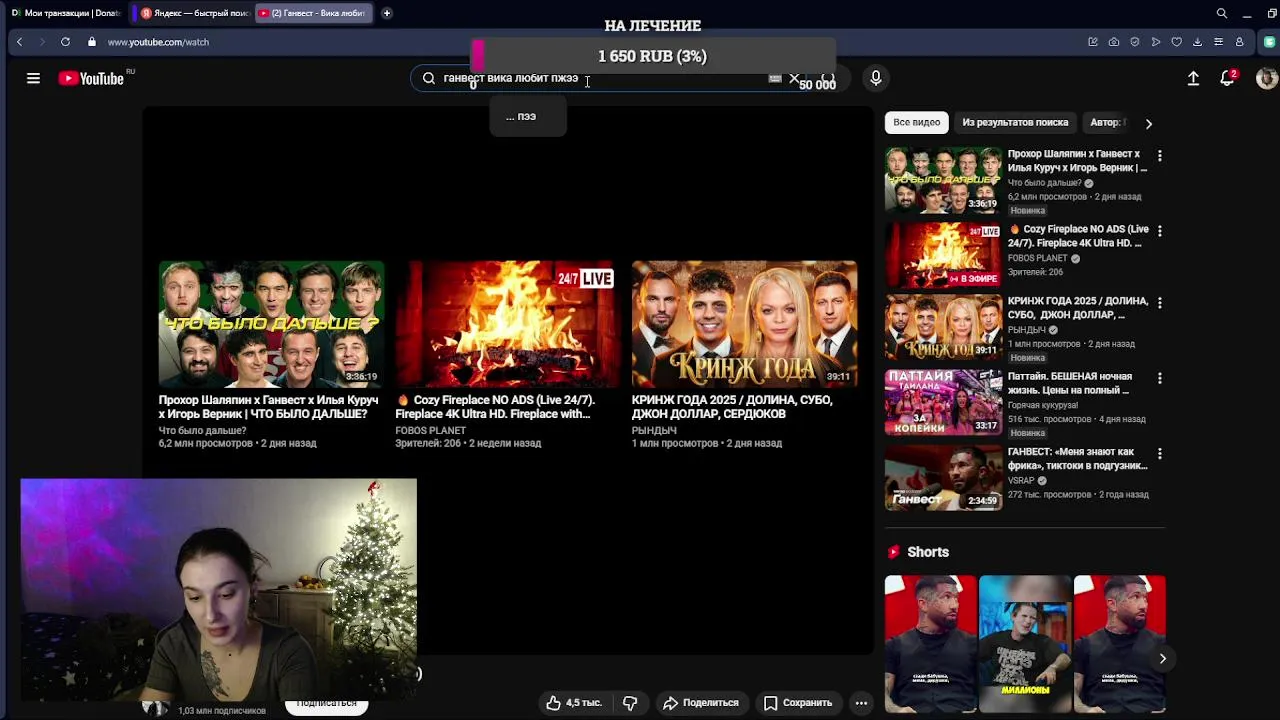The width and height of the screenshot is (1280, 720).
Task: Select the Ганвест - Вика любит tab
Action: [x=313, y=13]
